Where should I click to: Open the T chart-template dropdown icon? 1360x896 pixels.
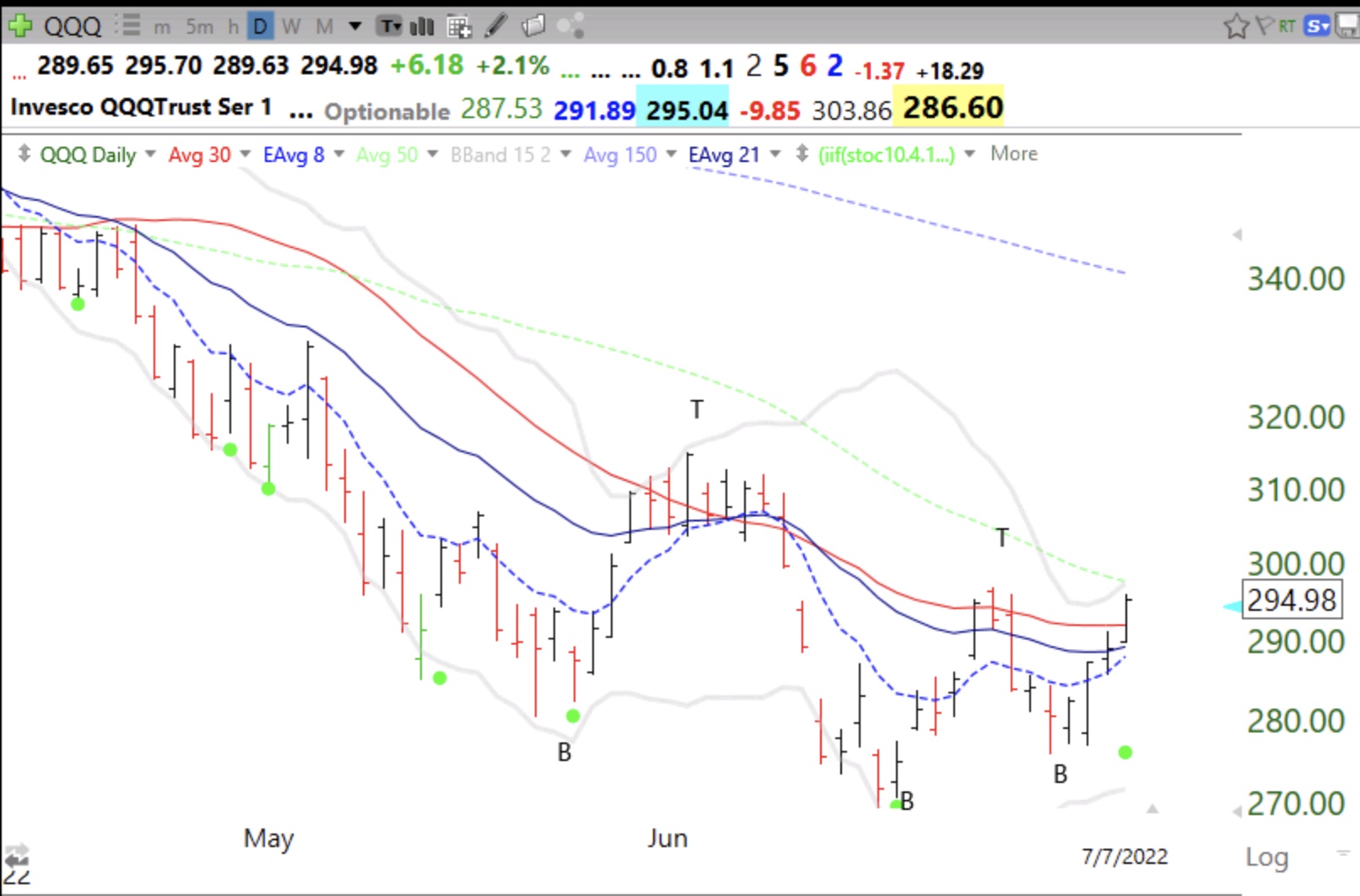coord(389,26)
